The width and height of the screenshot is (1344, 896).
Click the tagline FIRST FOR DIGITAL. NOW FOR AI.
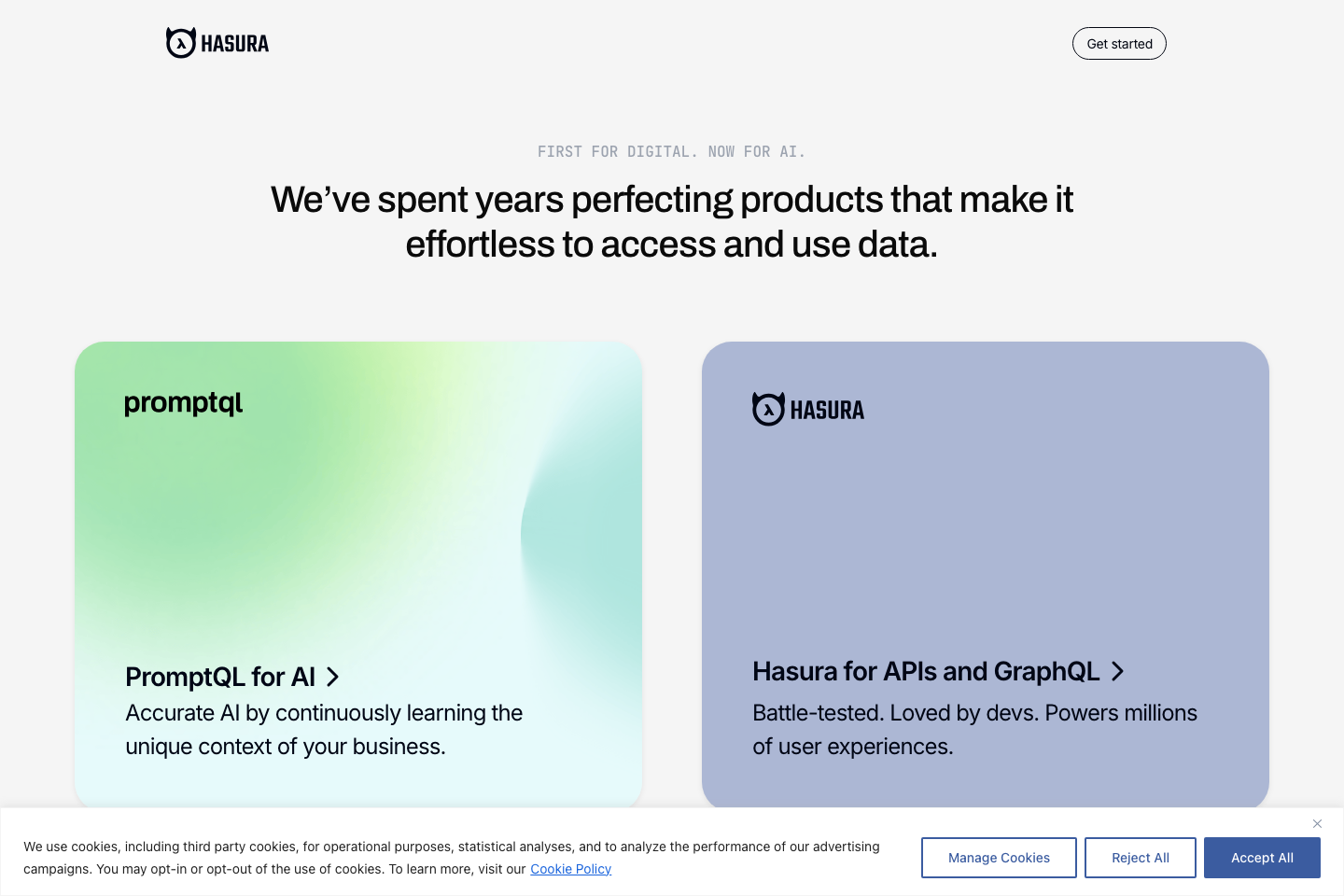point(671,151)
